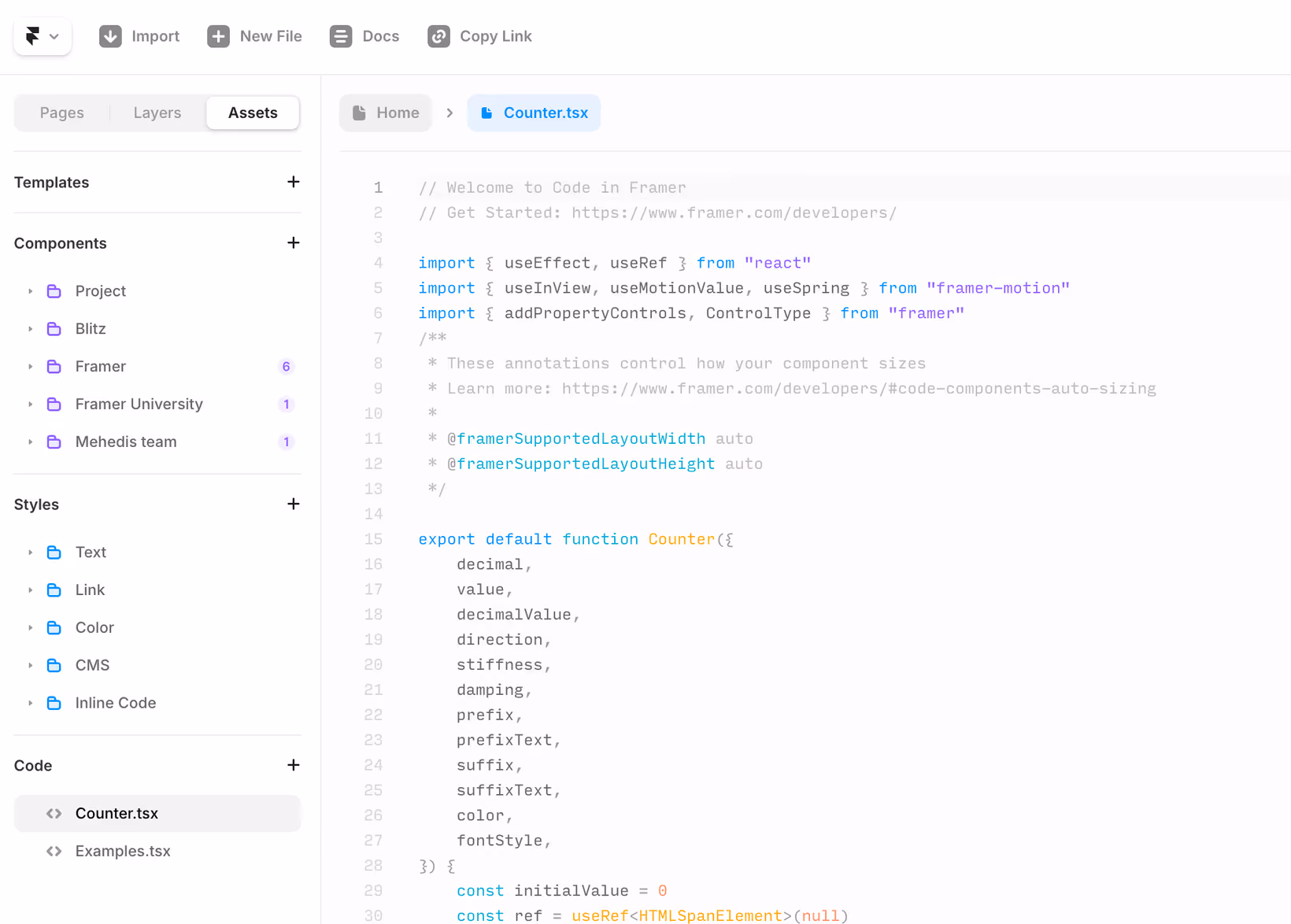Screen dimensions: 1291x924
Task: Expand the Blitz folder arrow
Action: coord(31,329)
